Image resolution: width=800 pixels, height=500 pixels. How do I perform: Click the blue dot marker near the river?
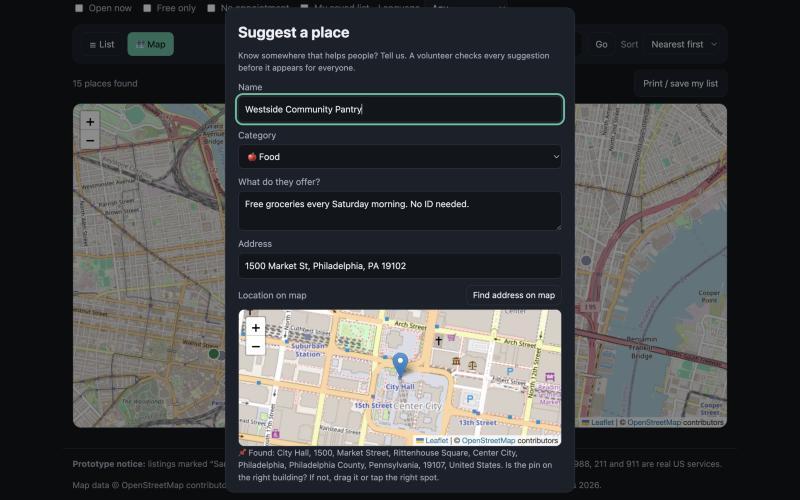tap(586, 261)
